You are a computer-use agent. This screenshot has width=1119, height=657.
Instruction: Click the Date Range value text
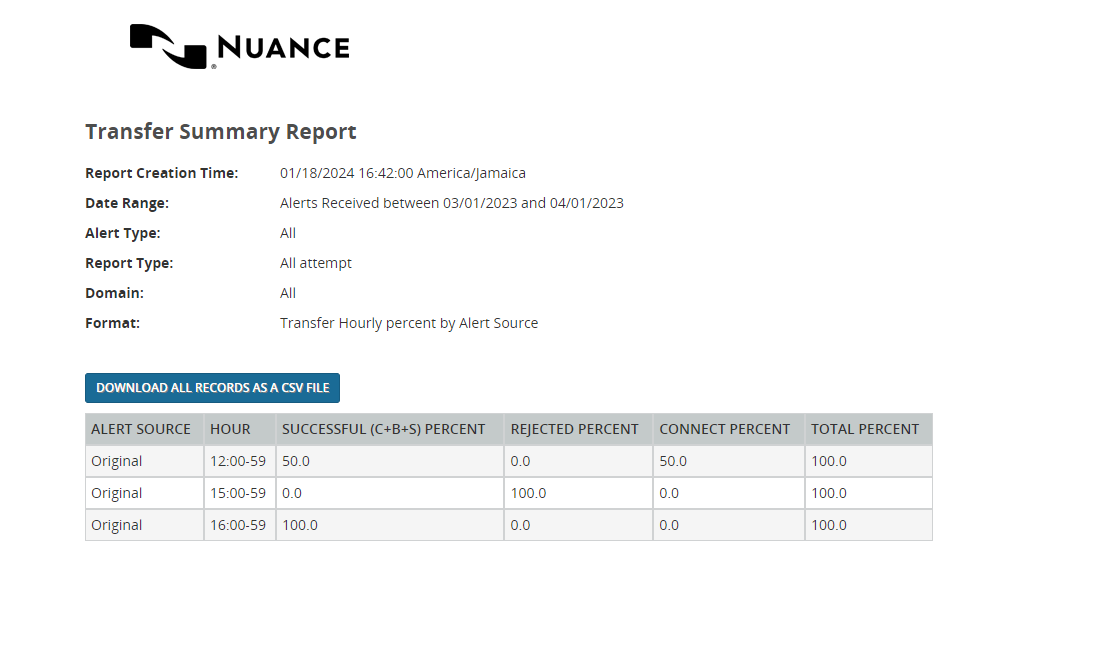pyautogui.click(x=452, y=202)
